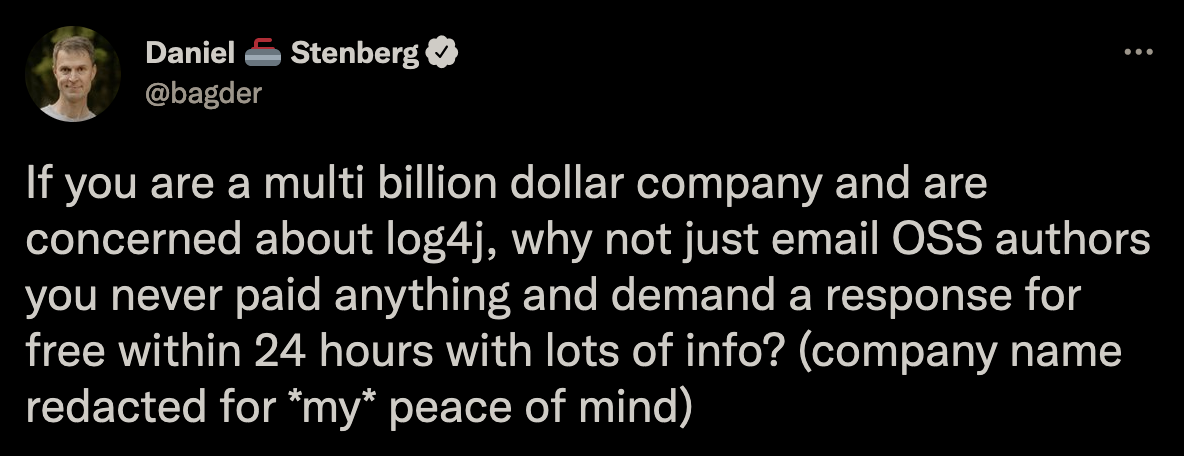The width and height of the screenshot is (1184, 456).
Task: Click the curling stone emoji in name
Action: (263, 54)
